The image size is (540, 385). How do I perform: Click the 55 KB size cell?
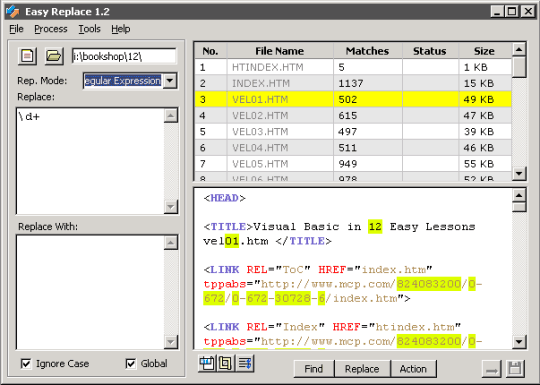coord(485,164)
